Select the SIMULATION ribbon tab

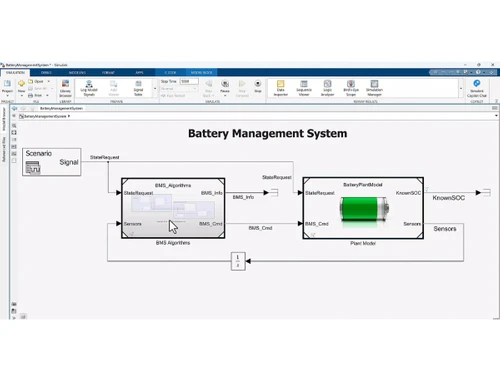(x=15, y=72)
